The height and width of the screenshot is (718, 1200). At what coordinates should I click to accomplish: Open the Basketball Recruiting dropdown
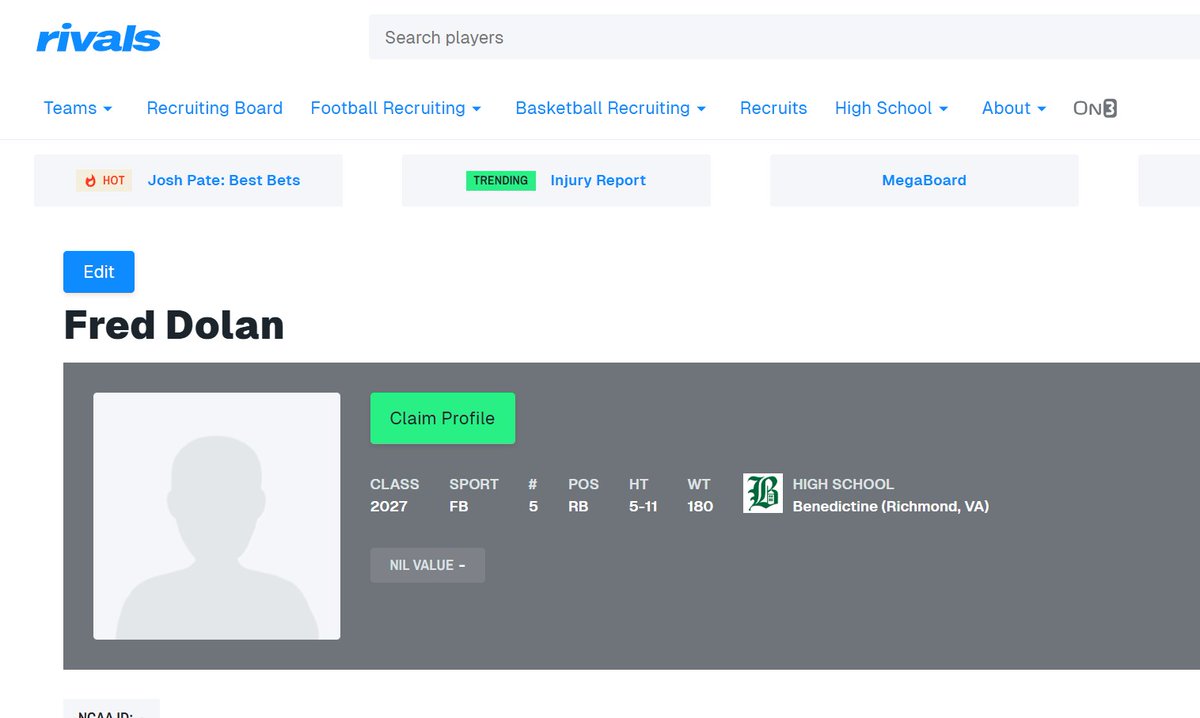[x=610, y=108]
